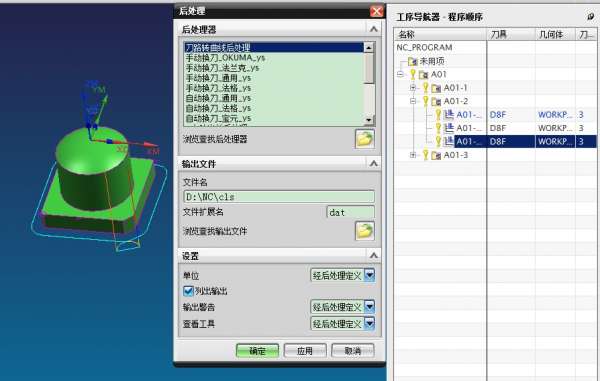Open the 输出警告 dropdown
Image resolution: width=600 pixels, height=381 pixels.
(369, 306)
